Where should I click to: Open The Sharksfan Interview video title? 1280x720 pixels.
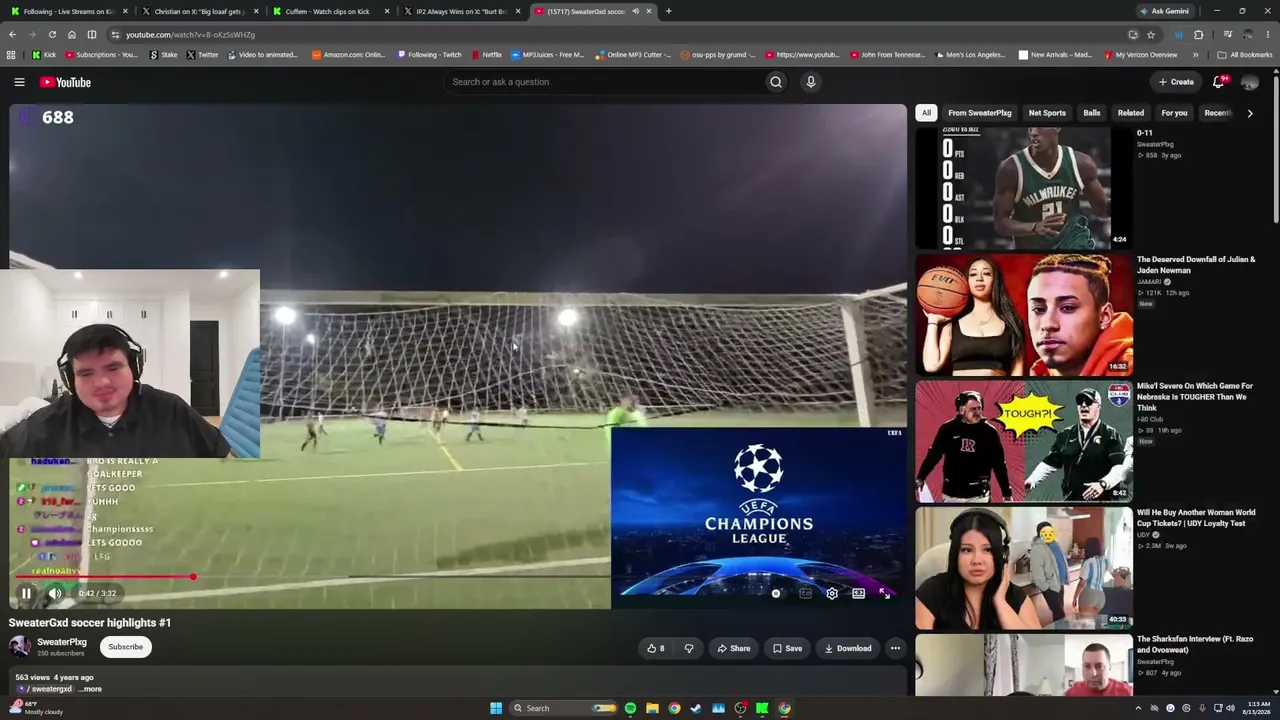1195,644
